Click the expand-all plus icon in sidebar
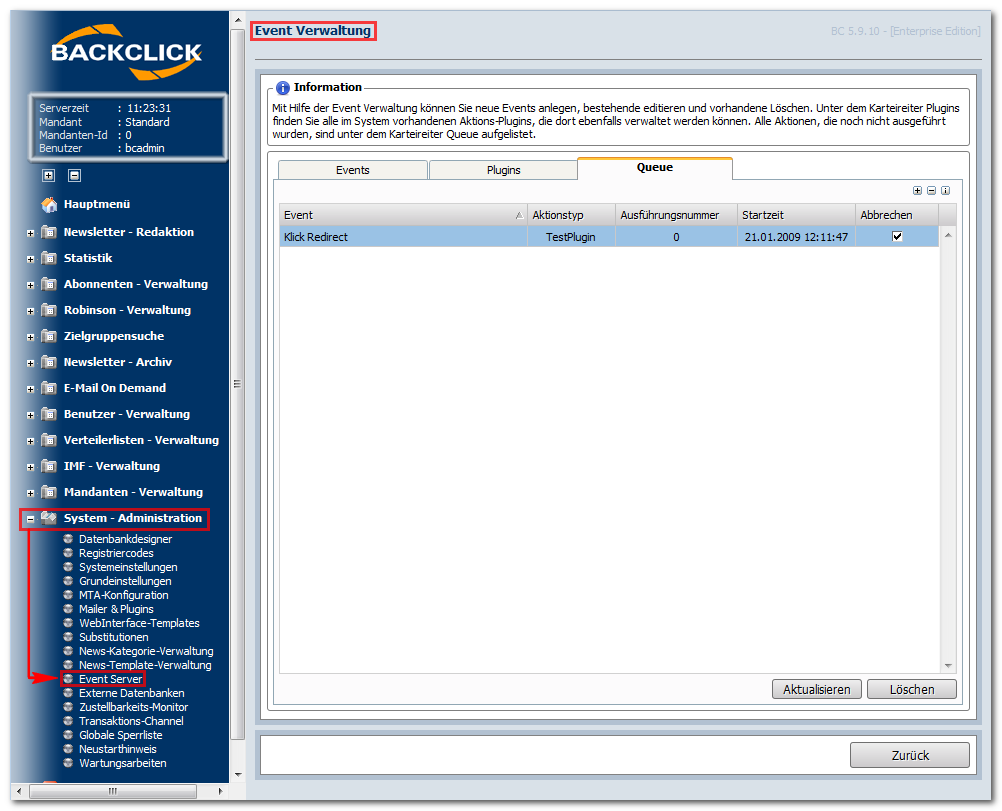Screen dimensions: 1002x811 pos(49,176)
